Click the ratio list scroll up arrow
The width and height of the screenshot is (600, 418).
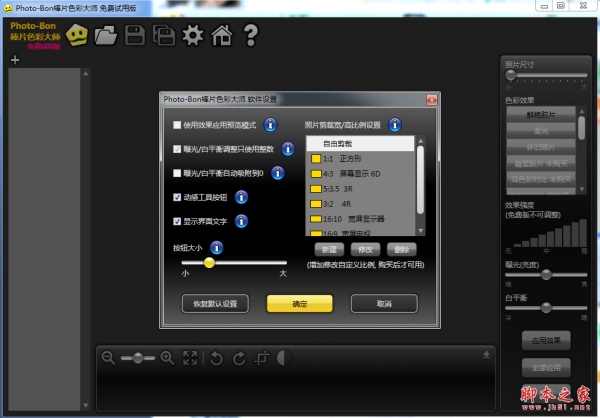(421, 141)
